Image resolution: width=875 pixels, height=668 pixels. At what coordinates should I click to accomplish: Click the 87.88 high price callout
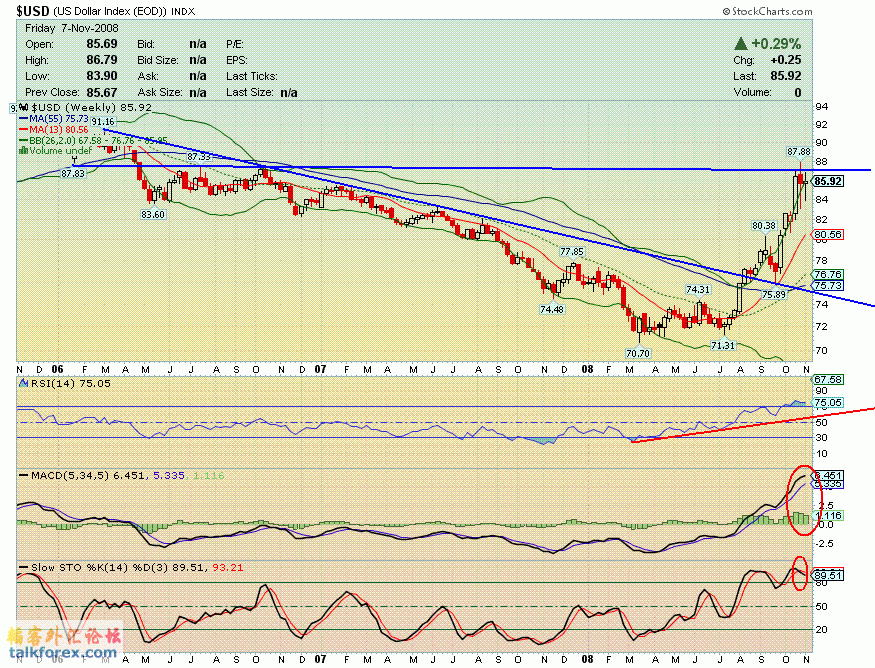799,152
